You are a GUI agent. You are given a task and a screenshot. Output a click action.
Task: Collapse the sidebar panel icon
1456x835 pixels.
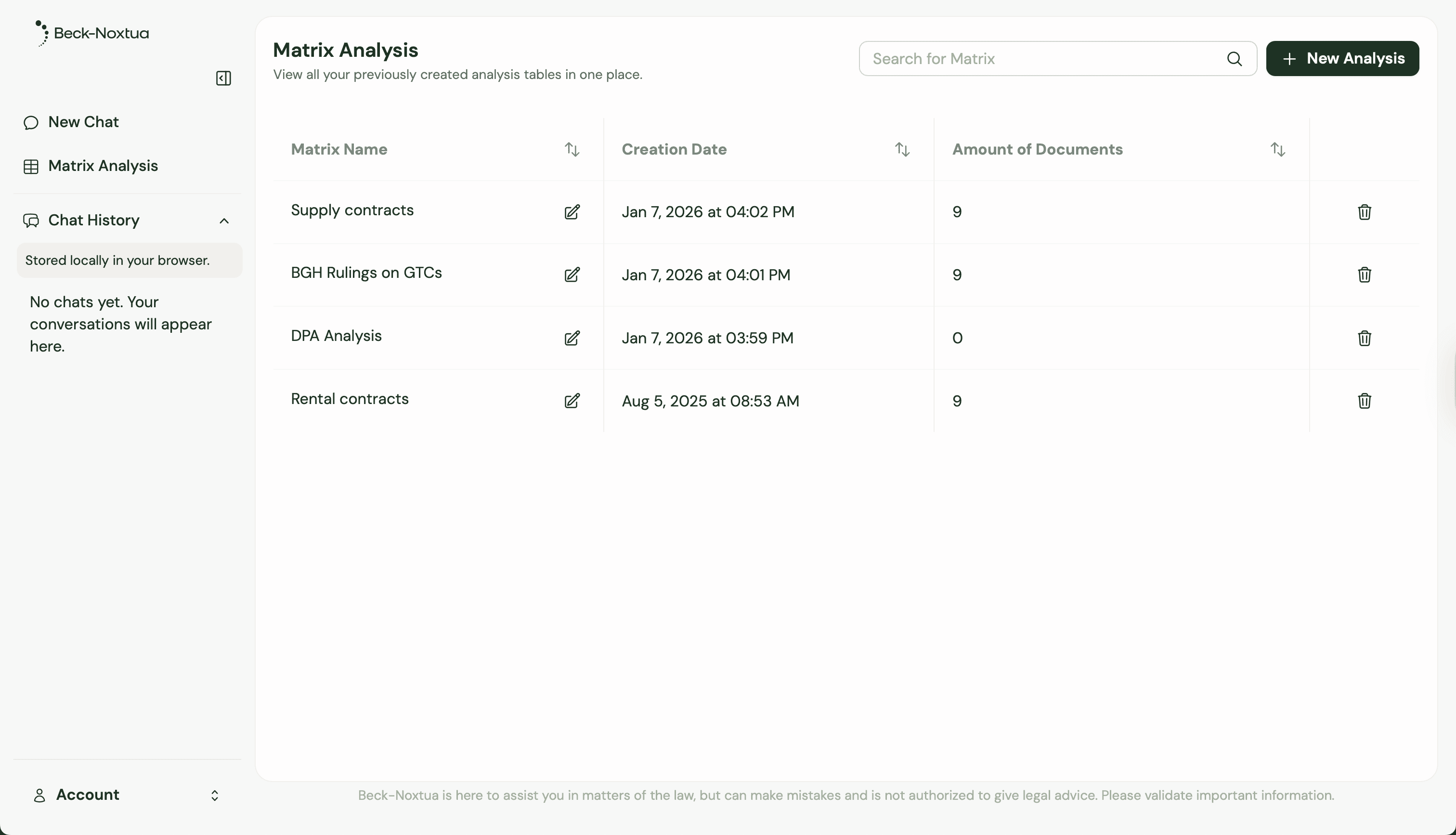(223, 78)
